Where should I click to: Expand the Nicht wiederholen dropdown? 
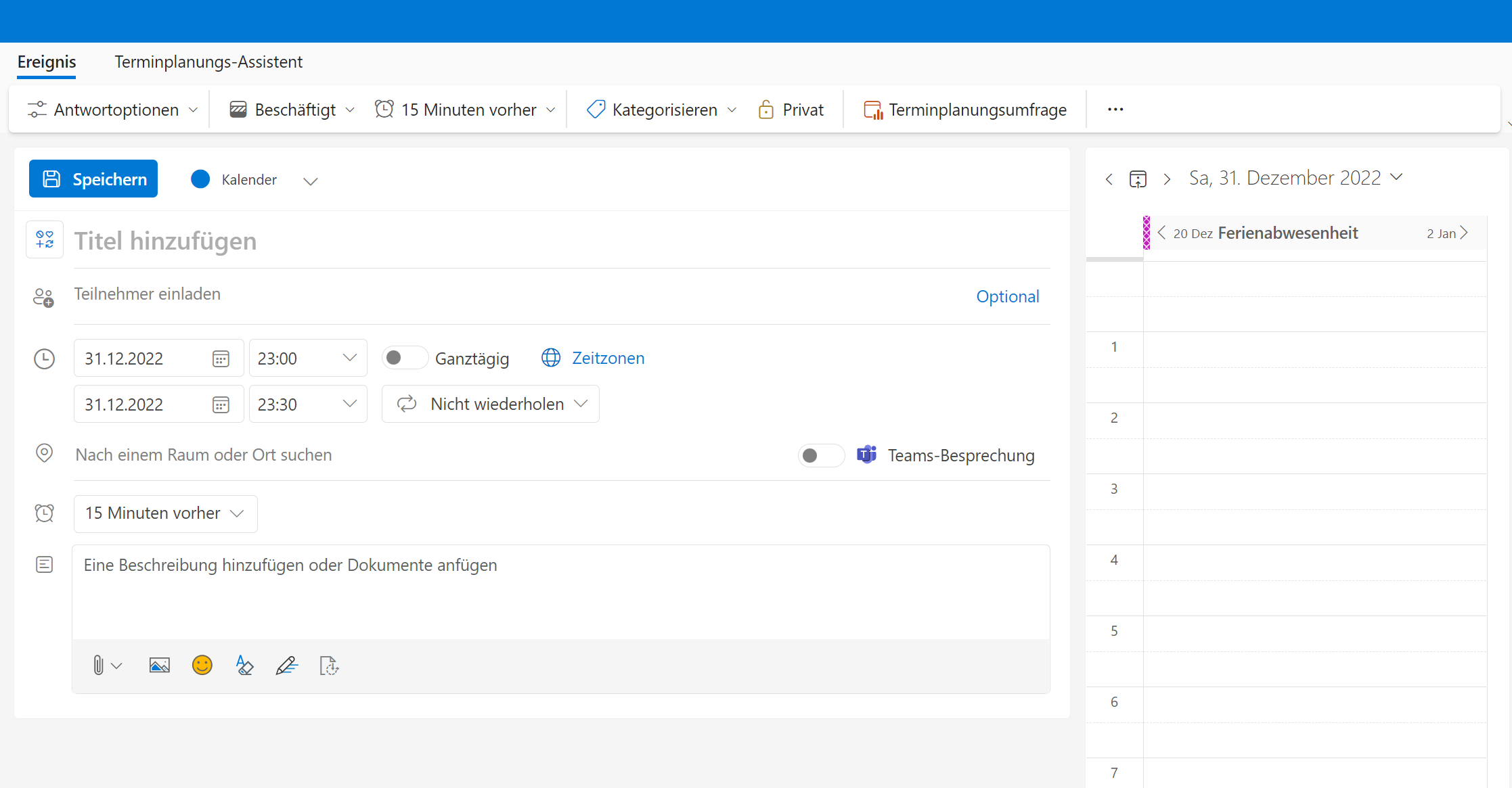pos(491,404)
